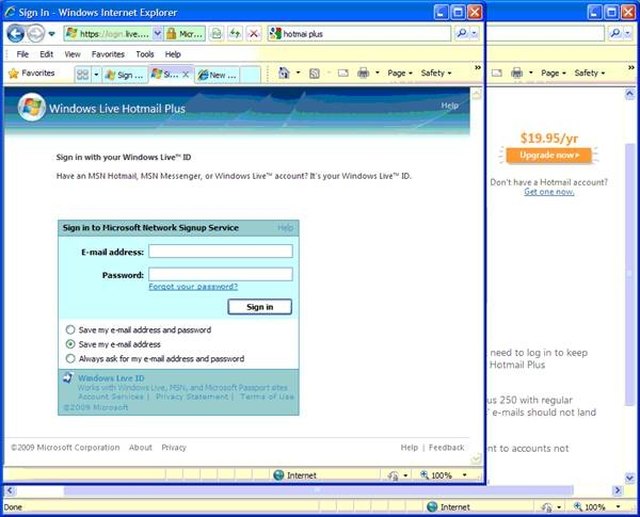Click Read Mail envelope icon in front window
This screenshot has width=640, height=517.
(343, 73)
